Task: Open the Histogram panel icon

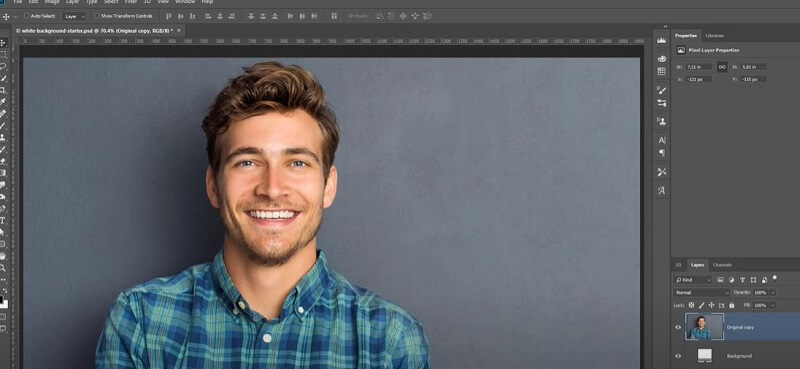Action: pyautogui.click(x=662, y=40)
